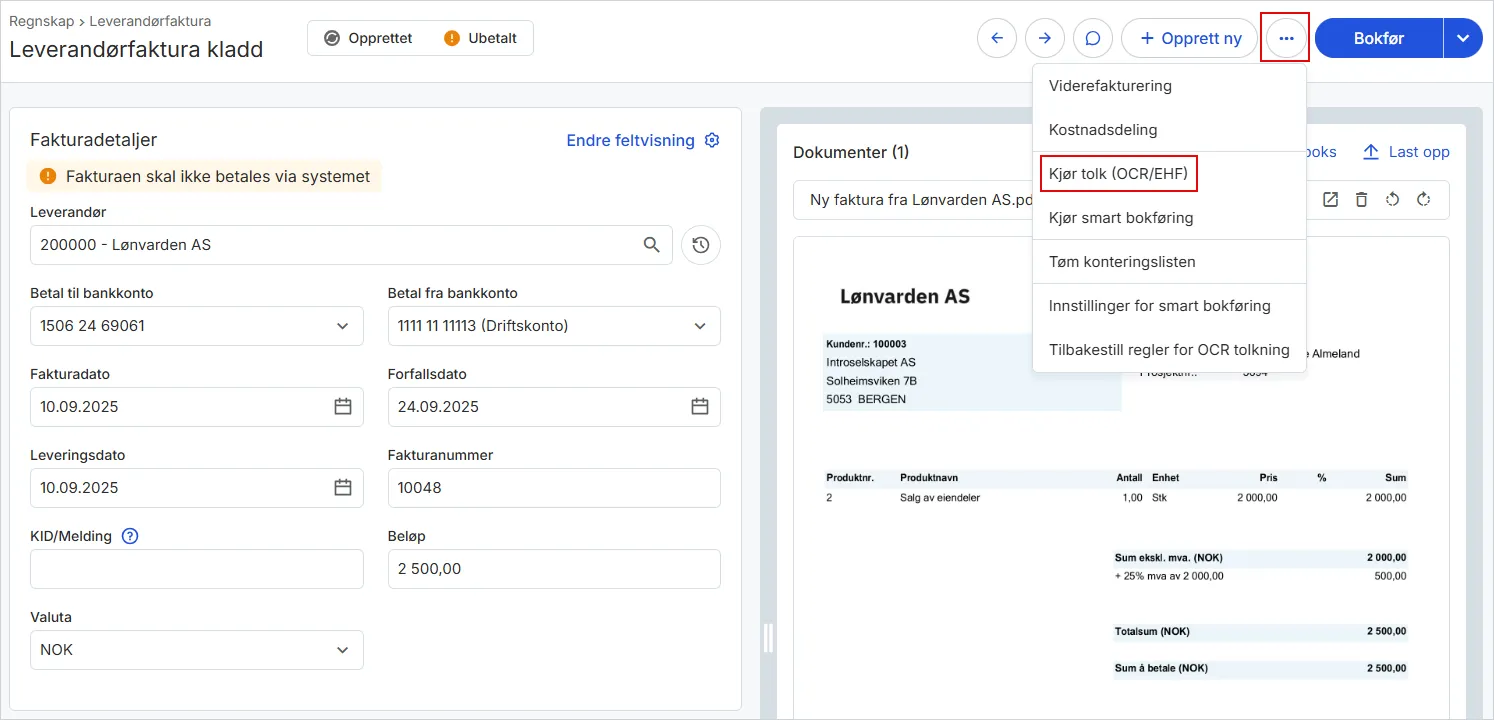Image resolution: width=1494 pixels, height=720 pixels.
Task: Click 'Salg av eiendeler' in the invoice preview
Action: (940, 497)
